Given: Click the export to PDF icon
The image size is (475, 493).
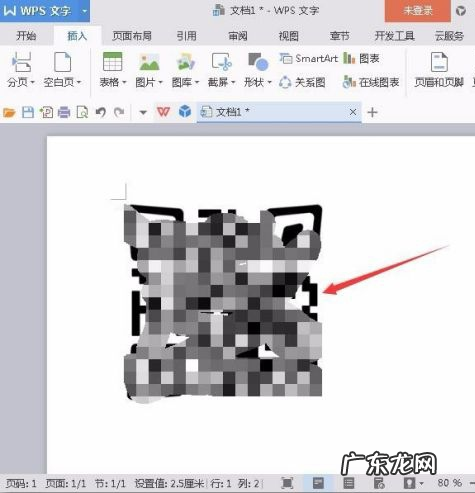Looking at the screenshot, I should click(46, 112).
